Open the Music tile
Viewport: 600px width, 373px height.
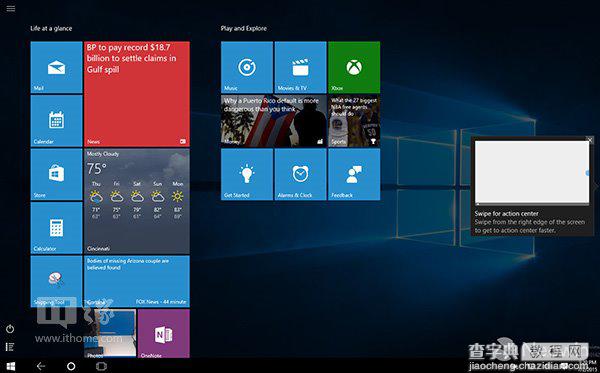point(247,67)
